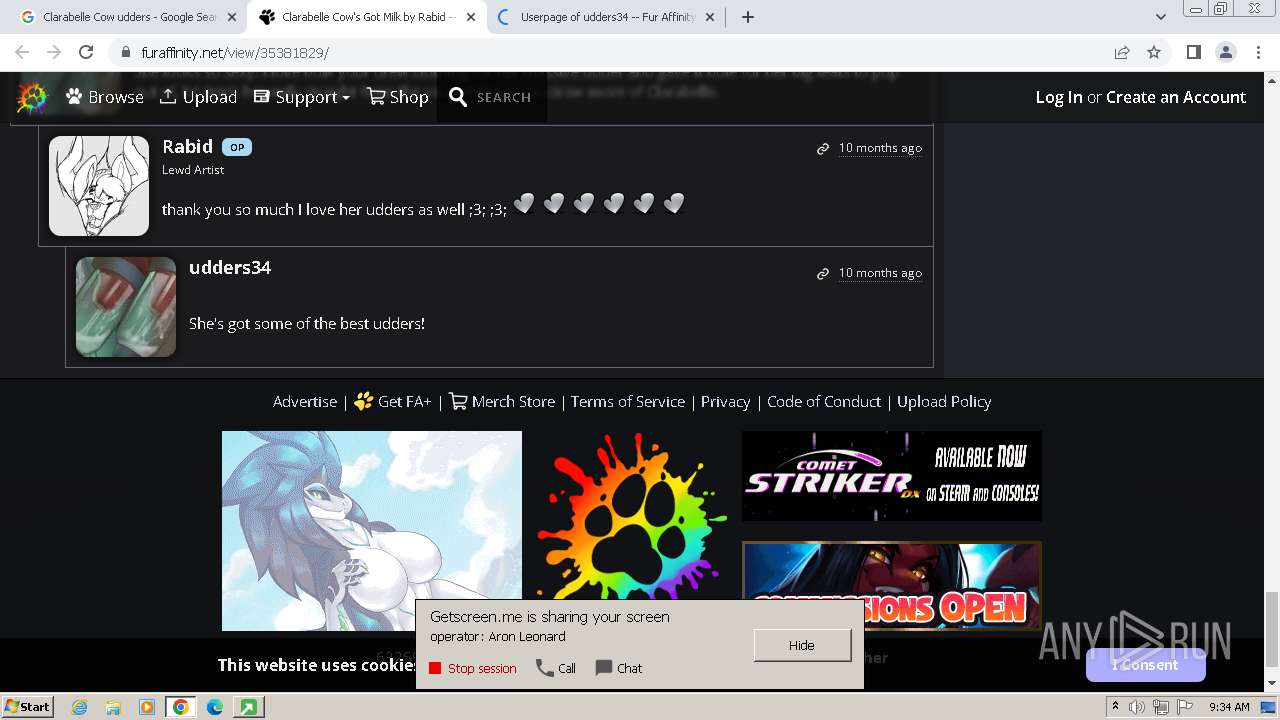The width and height of the screenshot is (1280, 720).
Task: Copy permalink icon of Rabid's comment
Action: [x=823, y=148]
